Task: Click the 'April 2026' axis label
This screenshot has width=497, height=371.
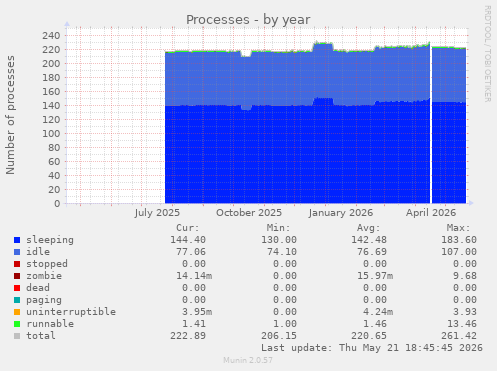Action: 431,213
